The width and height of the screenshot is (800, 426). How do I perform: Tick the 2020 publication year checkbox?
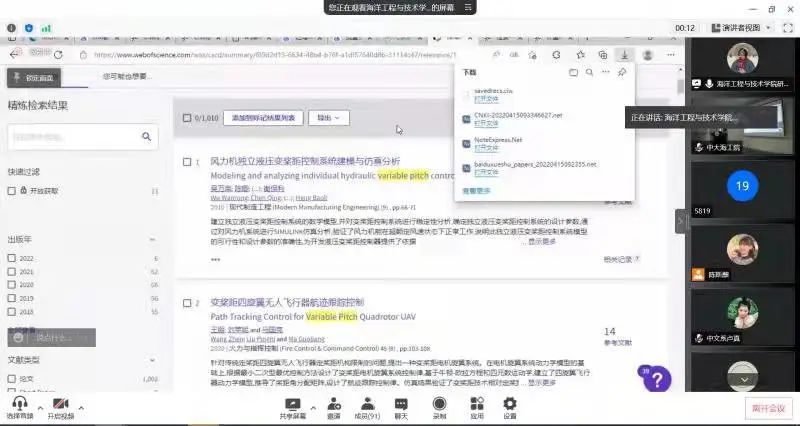click(x=11, y=285)
